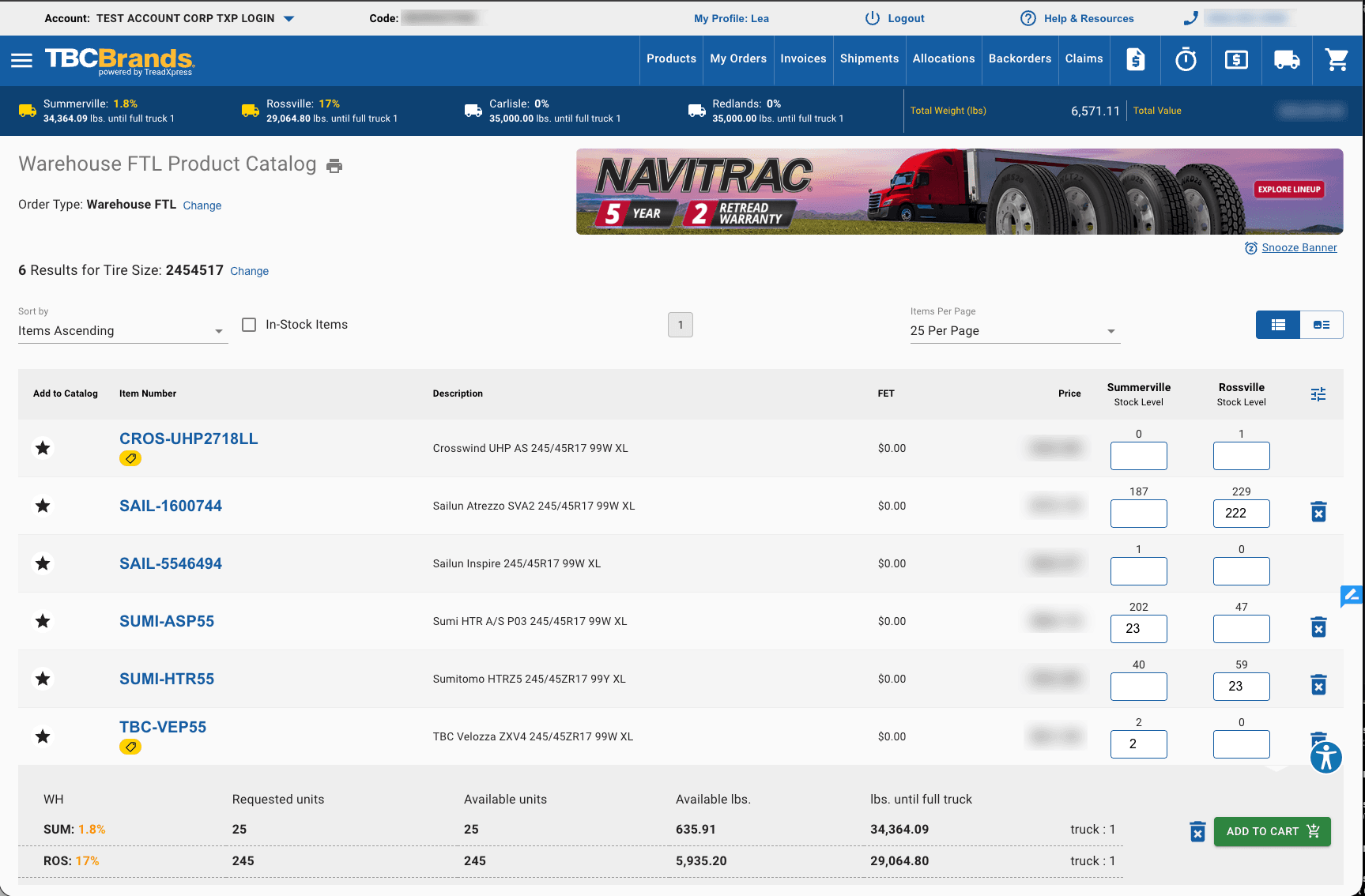Open the blue feedback pencil tab
Image resolution: width=1365 pixels, height=896 pixels.
(x=1352, y=596)
